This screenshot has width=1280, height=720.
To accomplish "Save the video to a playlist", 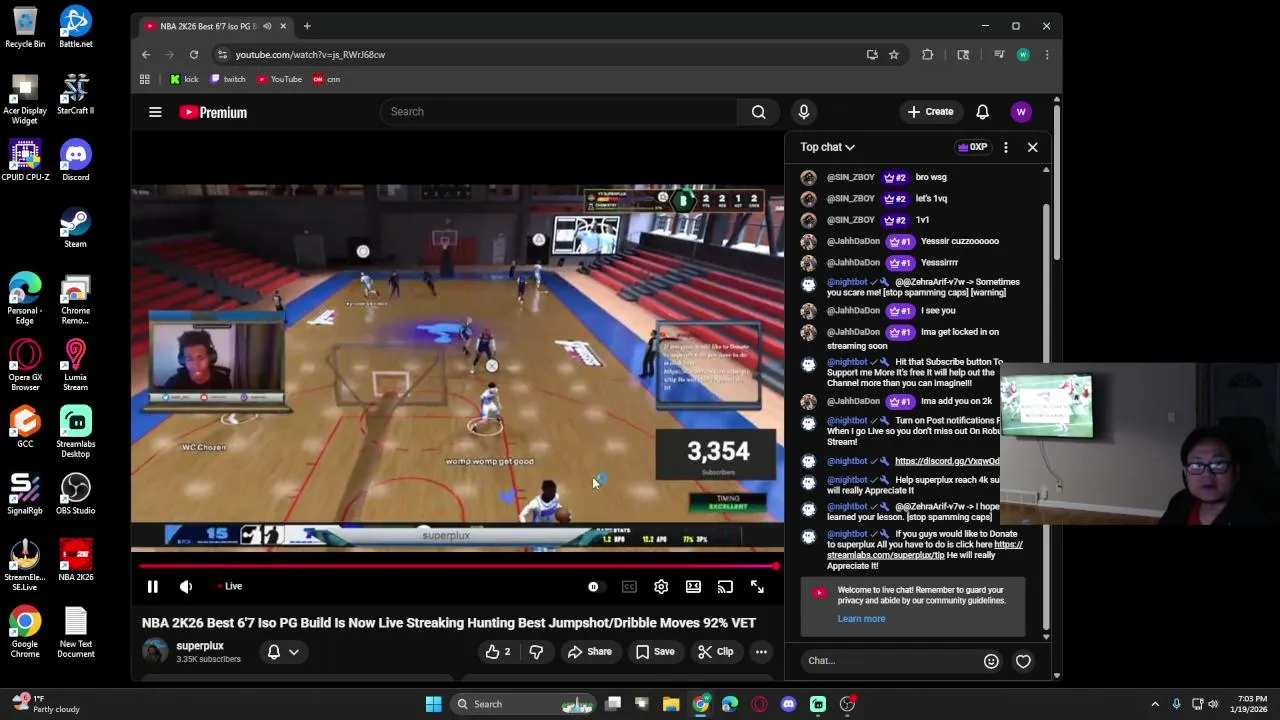I will coord(655,652).
